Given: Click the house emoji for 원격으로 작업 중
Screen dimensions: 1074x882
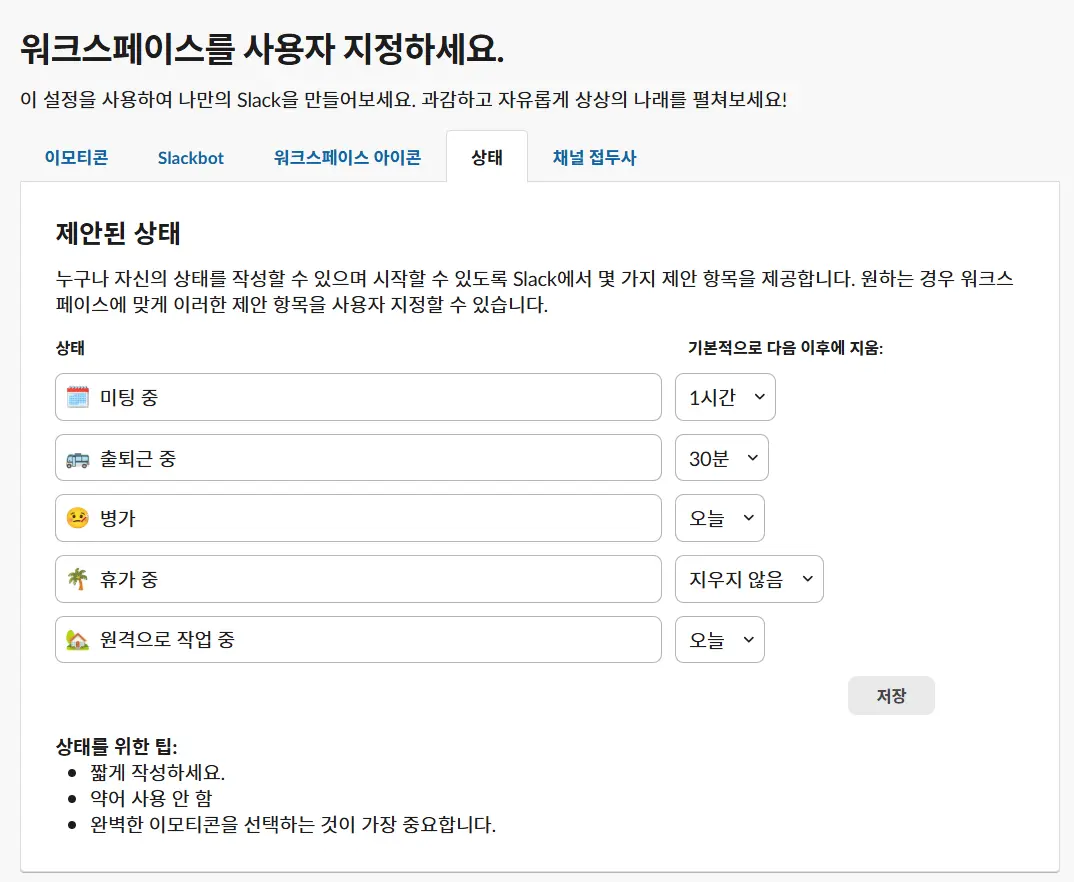Looking at the screenshot, I should [x=77, y=640].
